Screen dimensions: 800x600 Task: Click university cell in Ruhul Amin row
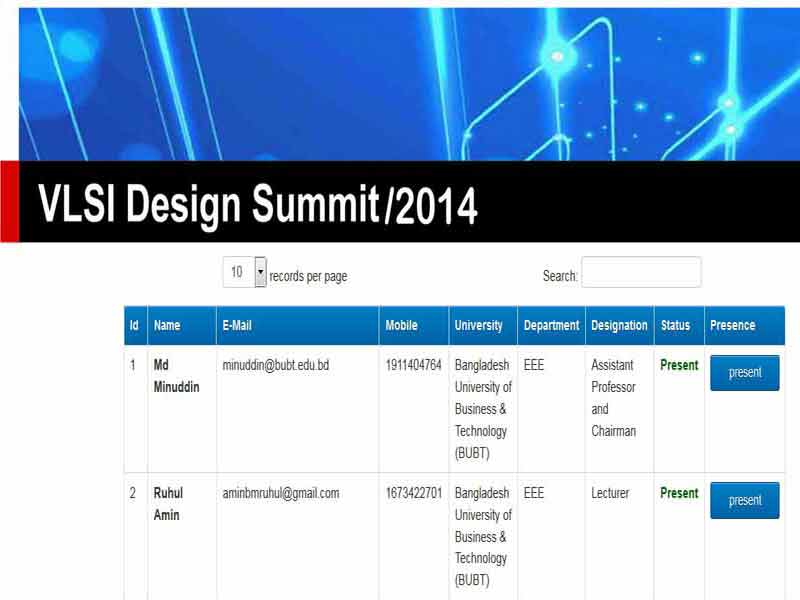[x=483, y=537]
